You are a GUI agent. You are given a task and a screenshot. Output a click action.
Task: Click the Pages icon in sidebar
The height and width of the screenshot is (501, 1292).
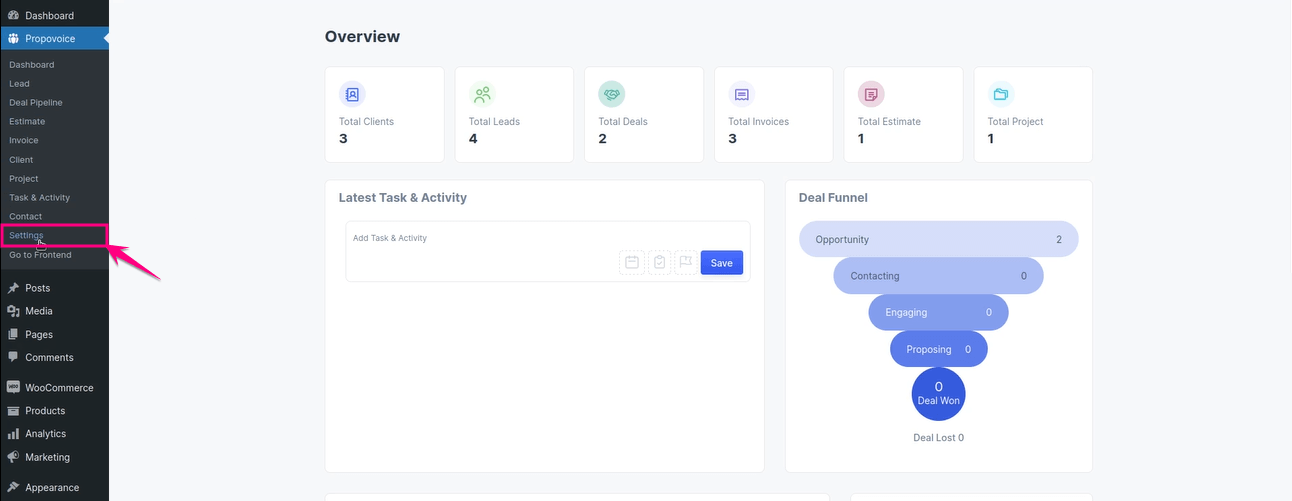[13, 334]
